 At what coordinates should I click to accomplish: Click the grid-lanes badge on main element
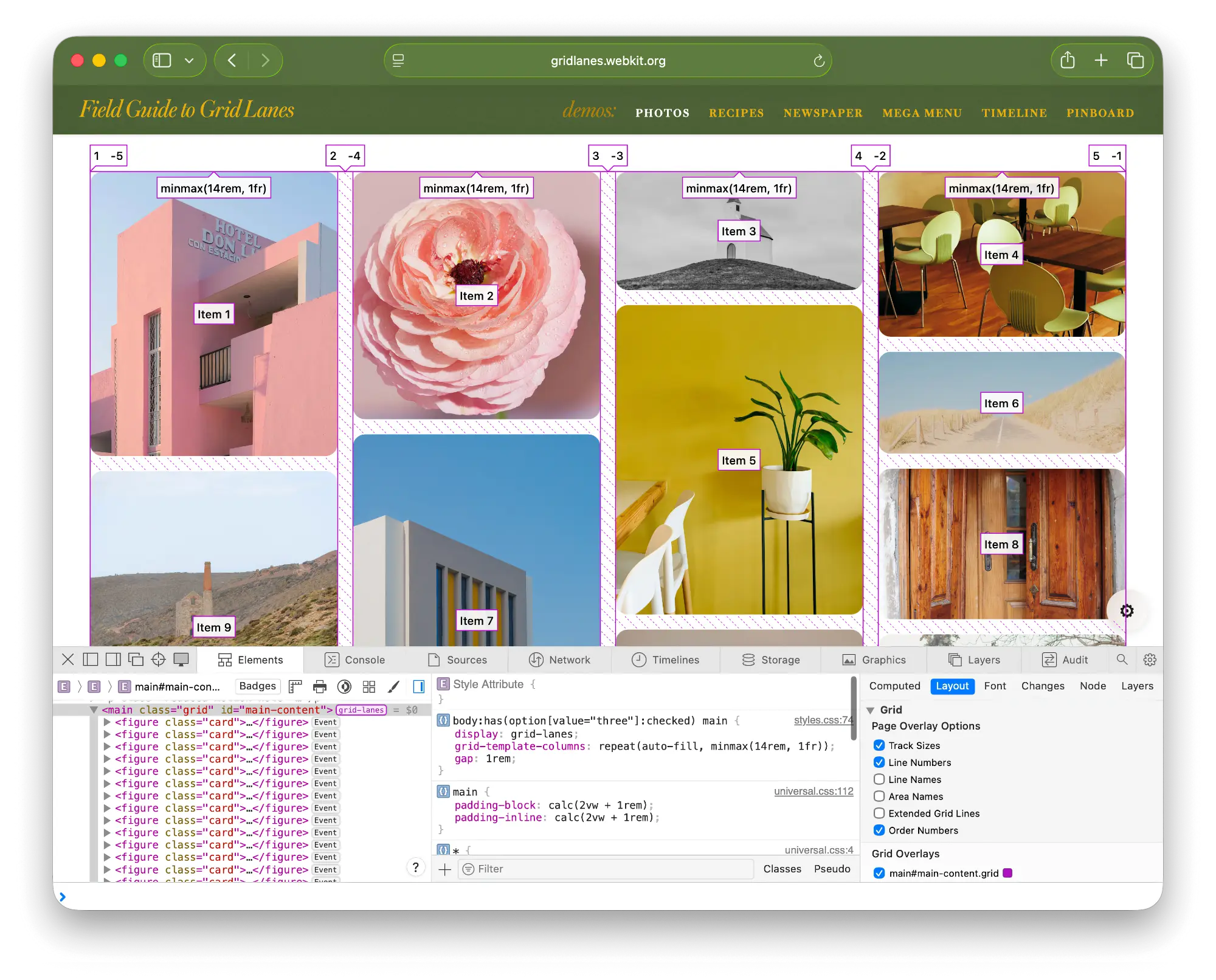click(361, 710)
